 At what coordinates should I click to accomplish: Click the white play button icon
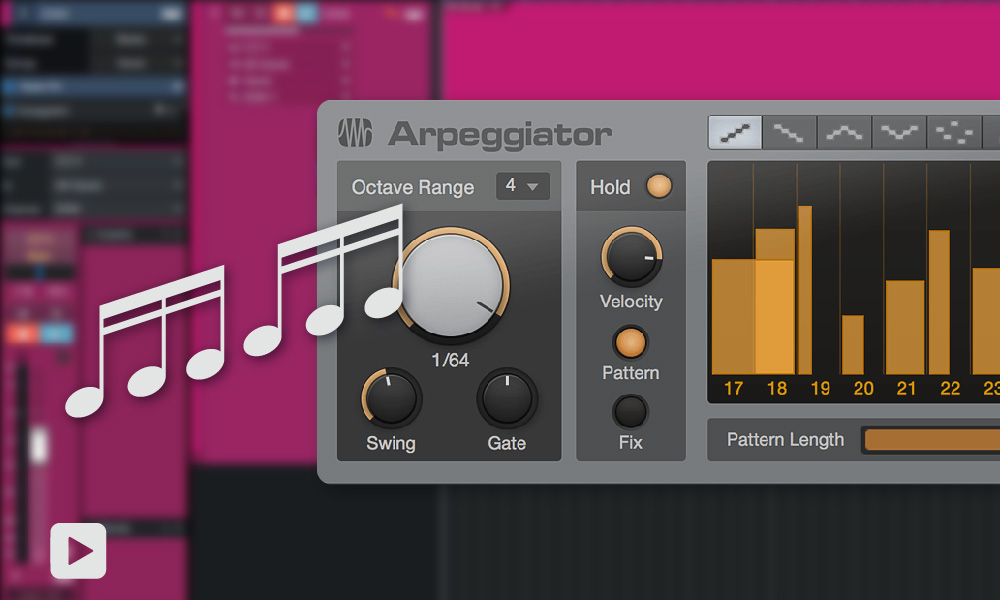(x=78, y=550)
